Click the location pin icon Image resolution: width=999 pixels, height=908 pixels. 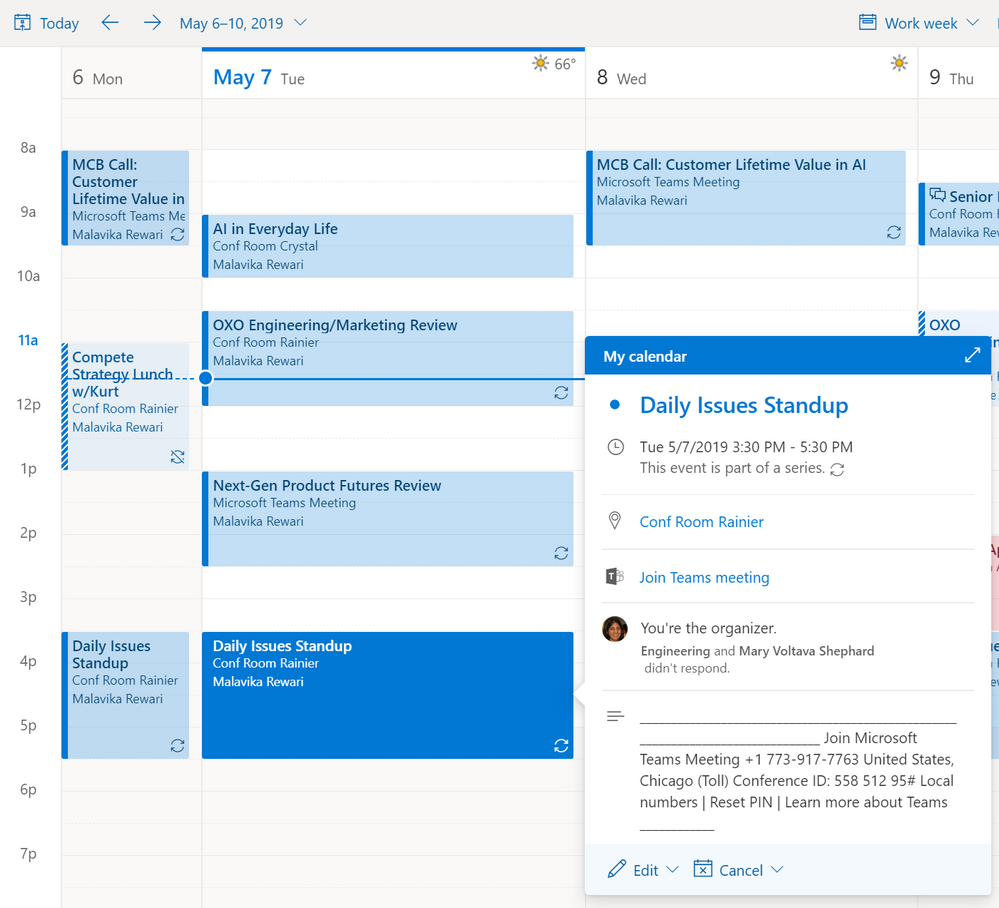tap(615, 521)
